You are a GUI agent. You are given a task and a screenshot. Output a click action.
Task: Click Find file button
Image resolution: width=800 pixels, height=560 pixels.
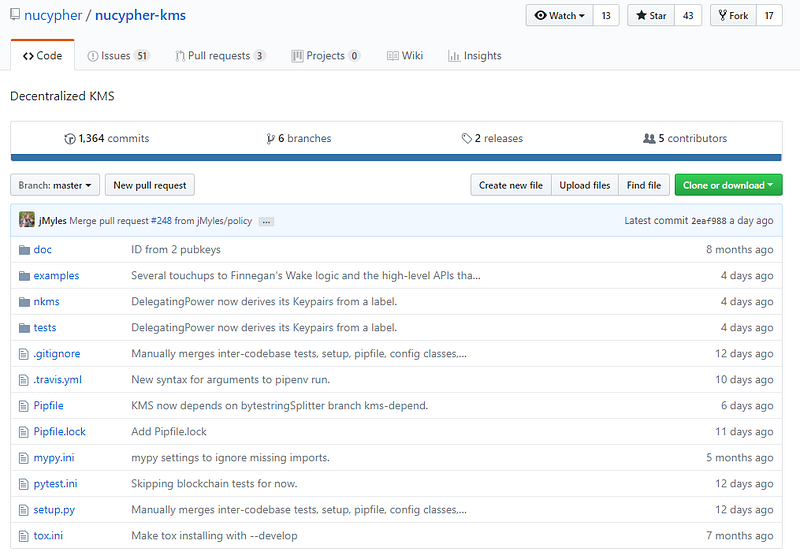(644, 185)
